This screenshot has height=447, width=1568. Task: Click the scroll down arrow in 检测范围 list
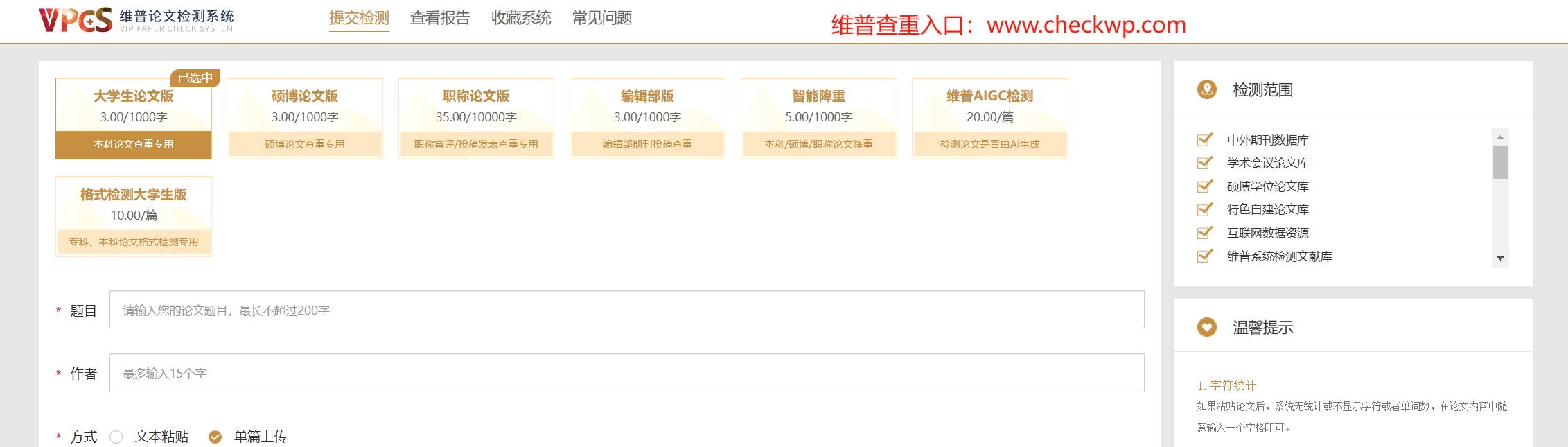(x=1500, y=258)
